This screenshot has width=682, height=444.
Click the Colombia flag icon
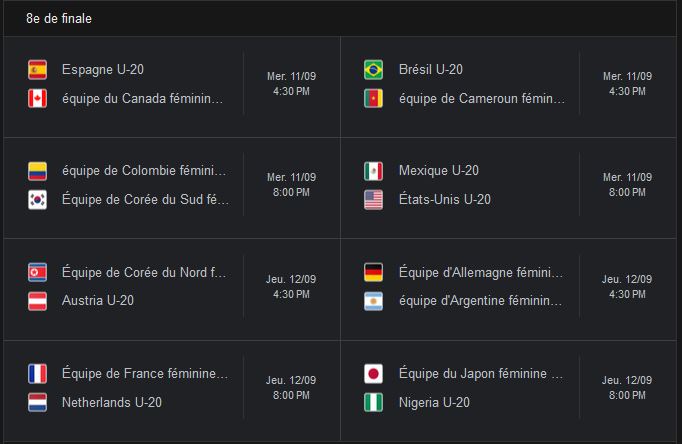(38, 171)
